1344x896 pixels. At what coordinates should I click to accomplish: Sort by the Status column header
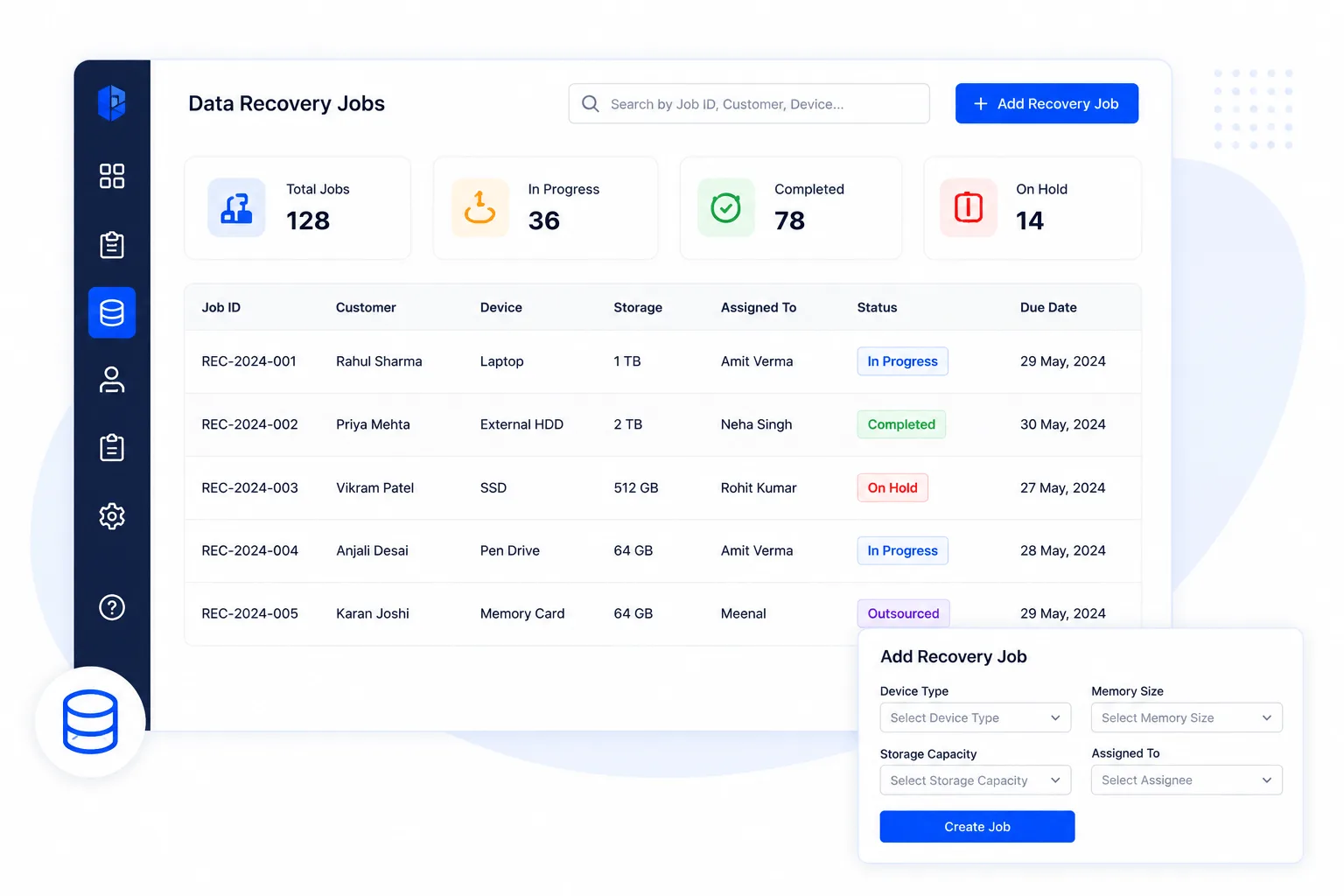click(x=878, y=307)
